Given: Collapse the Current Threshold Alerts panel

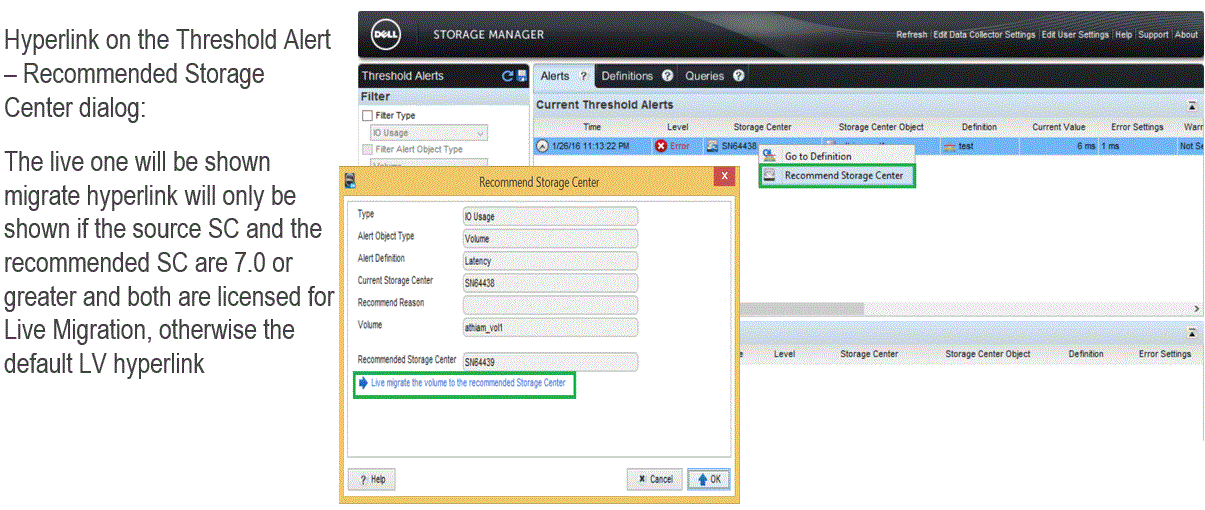Looking at the screenshot, I should (1192, 105).
